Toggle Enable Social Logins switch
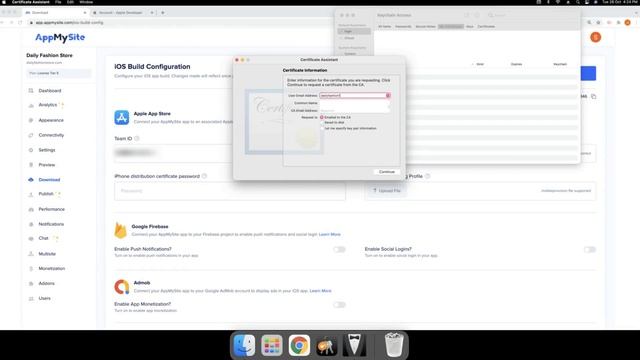 [589, 249]
